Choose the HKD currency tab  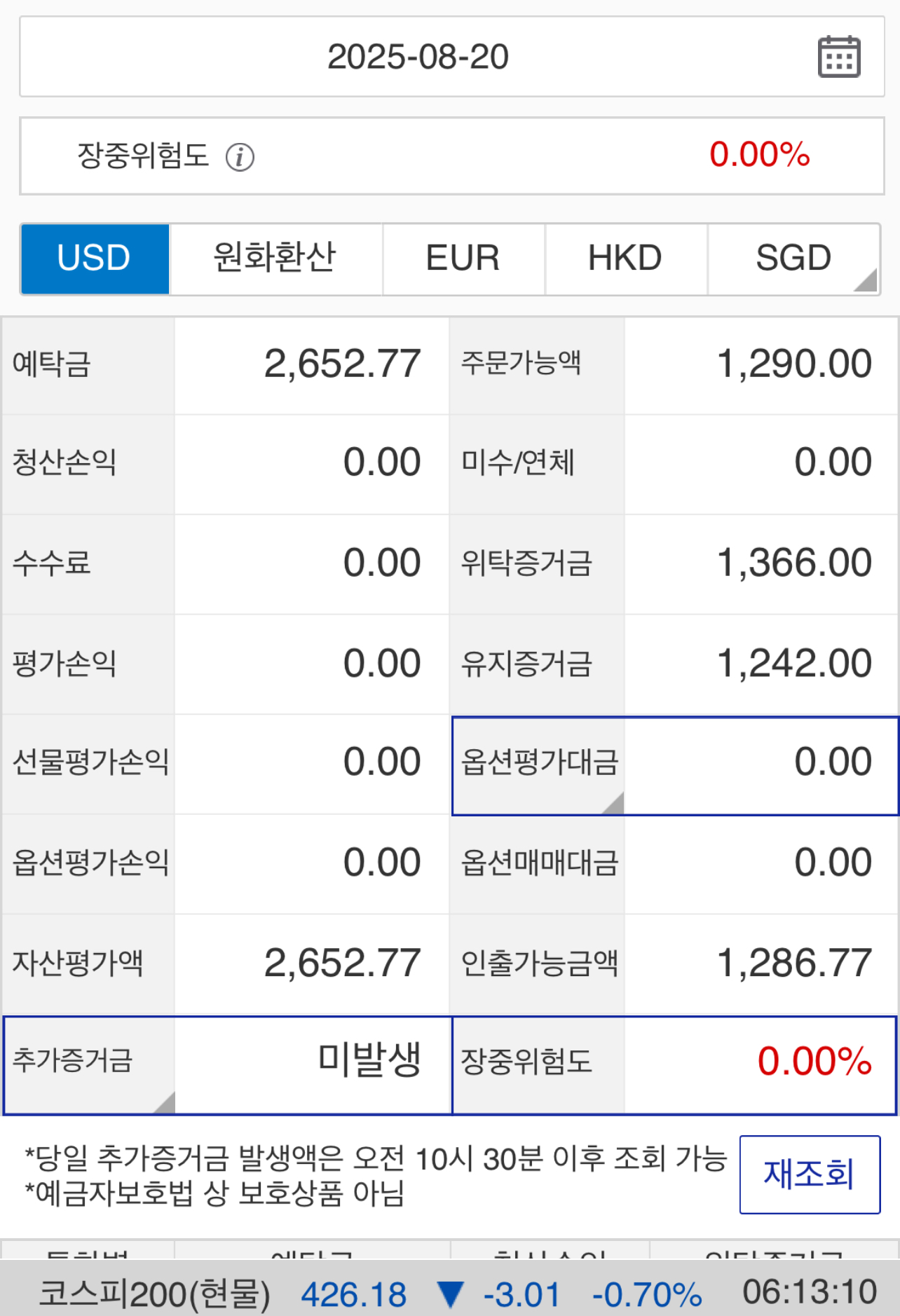click(625, 259)
